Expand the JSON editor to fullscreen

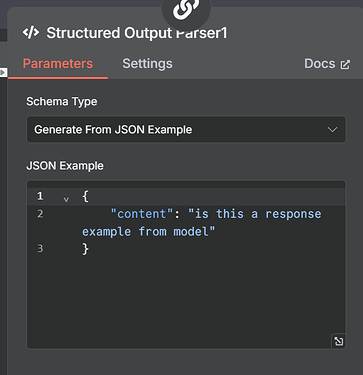point(339,341)
